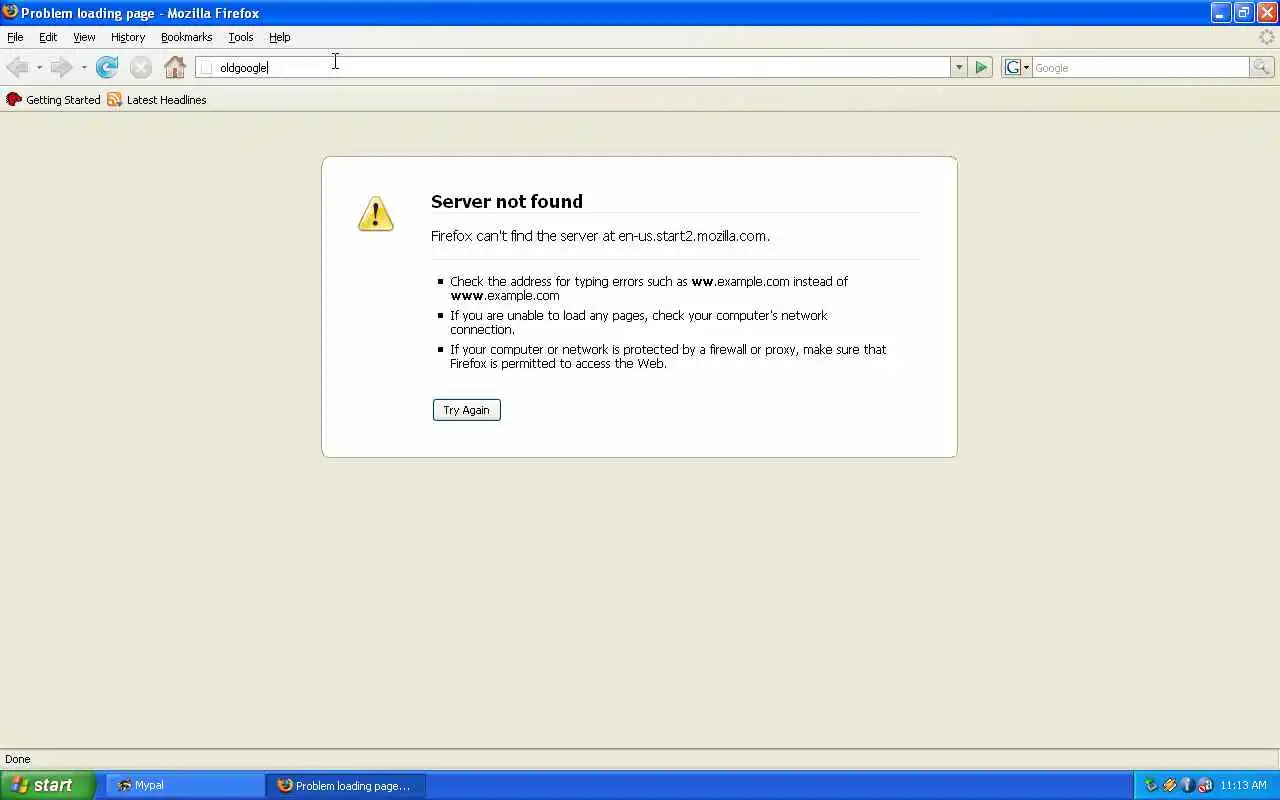Open the View menu

[84, 37]
